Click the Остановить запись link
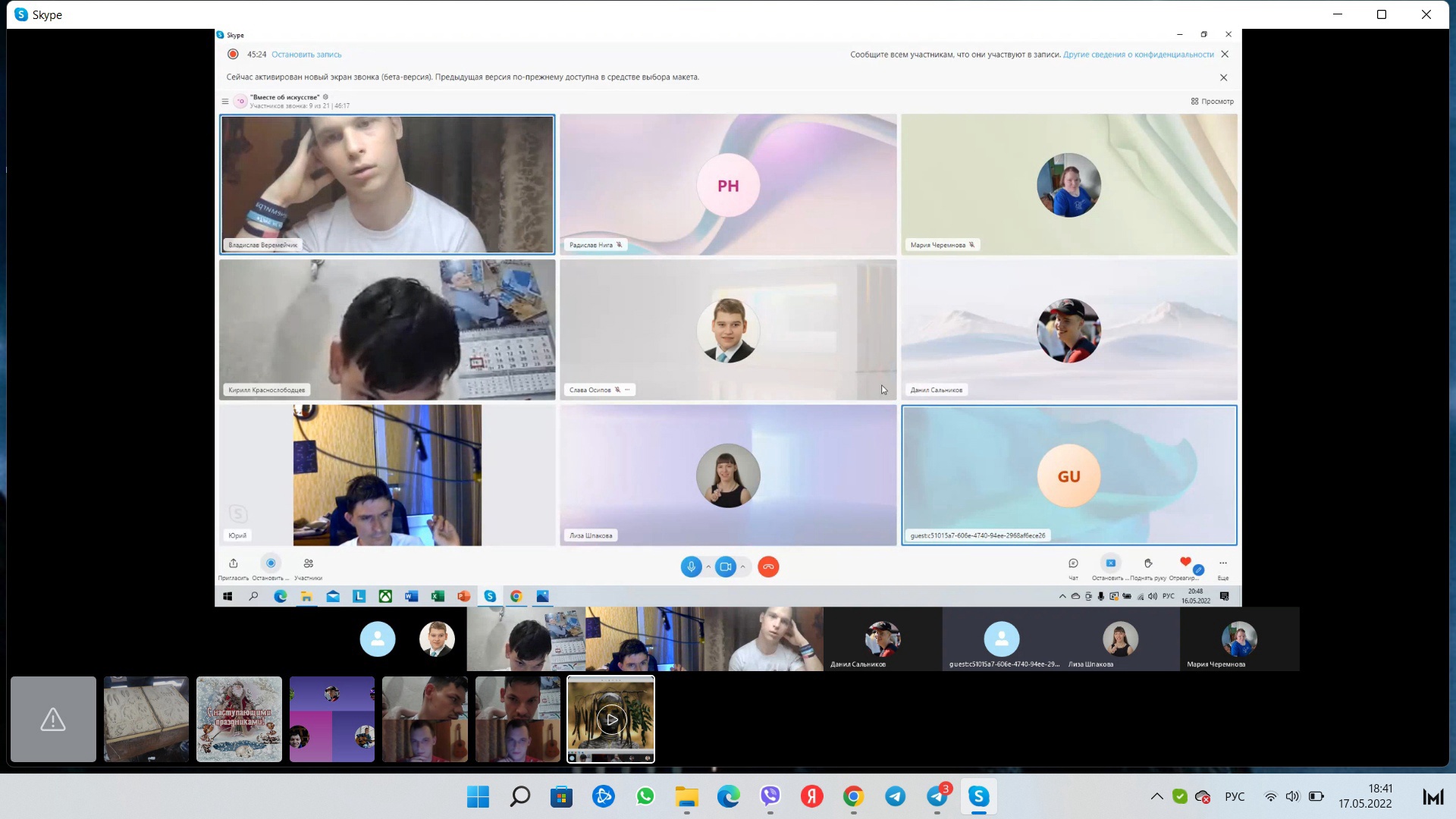The height and width of the screenshot is (819, 1456). coord(306,55)
